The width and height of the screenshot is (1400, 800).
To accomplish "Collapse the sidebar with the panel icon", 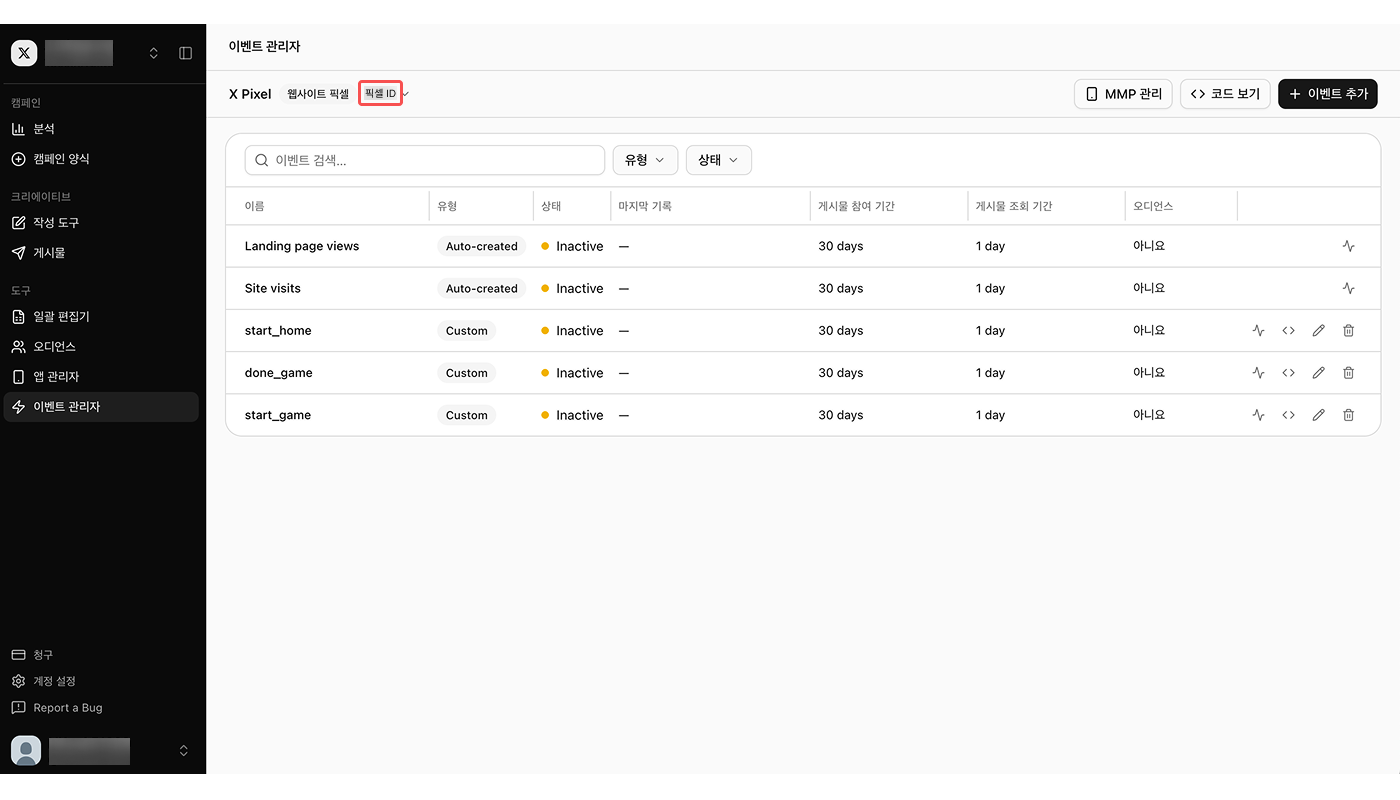I will pos(185,53).
